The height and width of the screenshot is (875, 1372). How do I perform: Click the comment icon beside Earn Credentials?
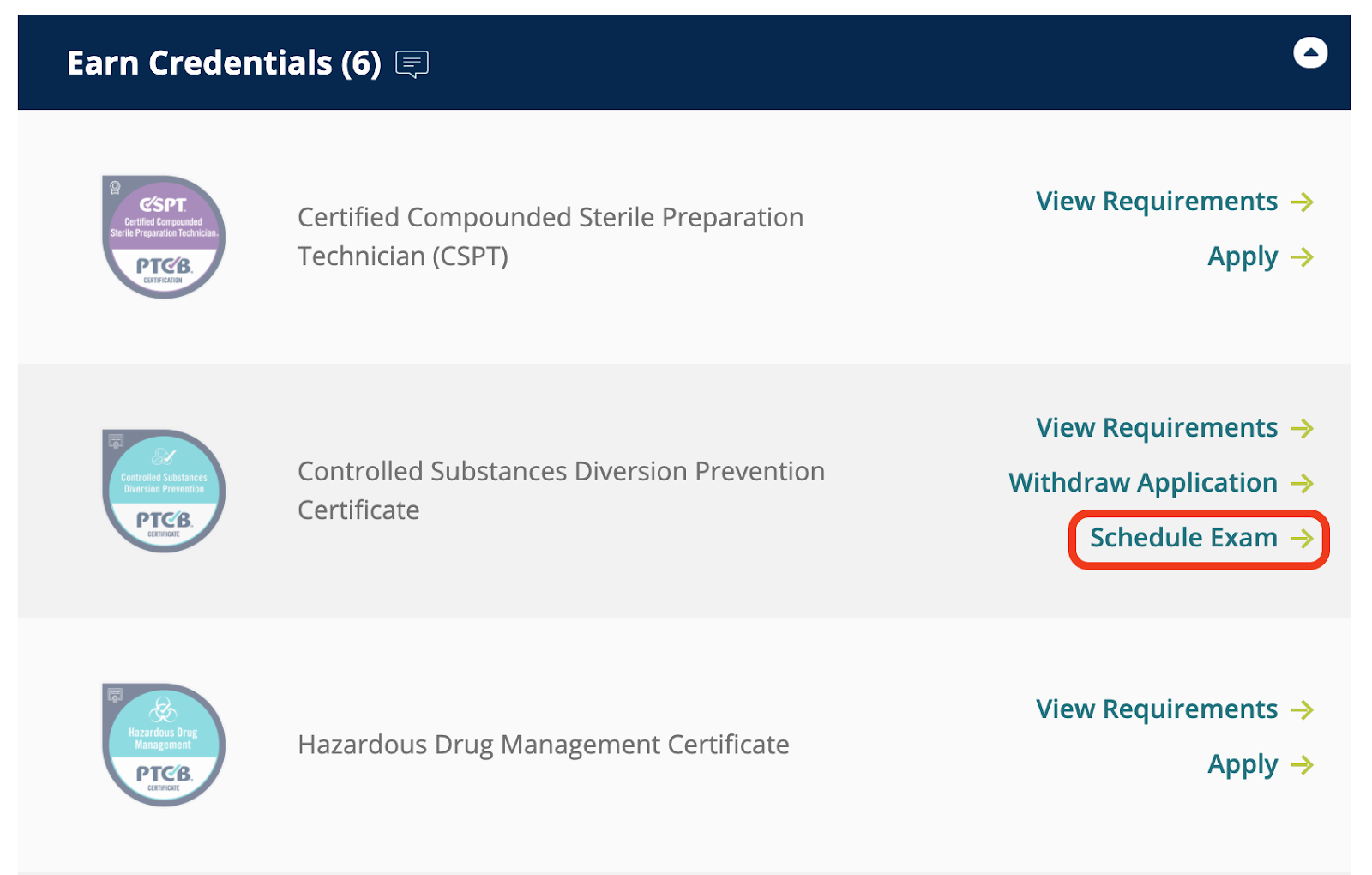coord(412,63)
